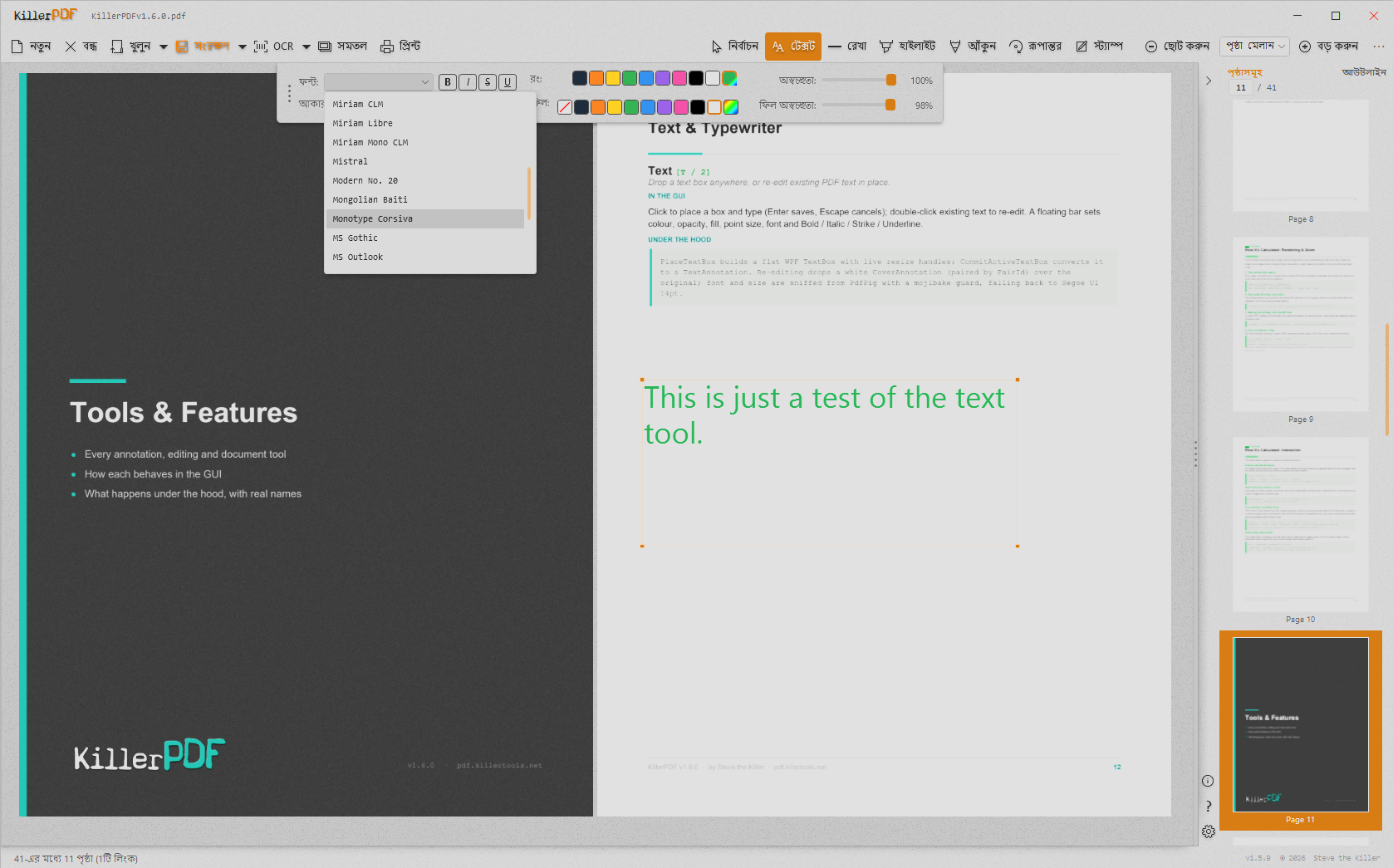The image size is (1393, 868).
Task: Select the আঁকুন draw tool
Action: point(973,47)
